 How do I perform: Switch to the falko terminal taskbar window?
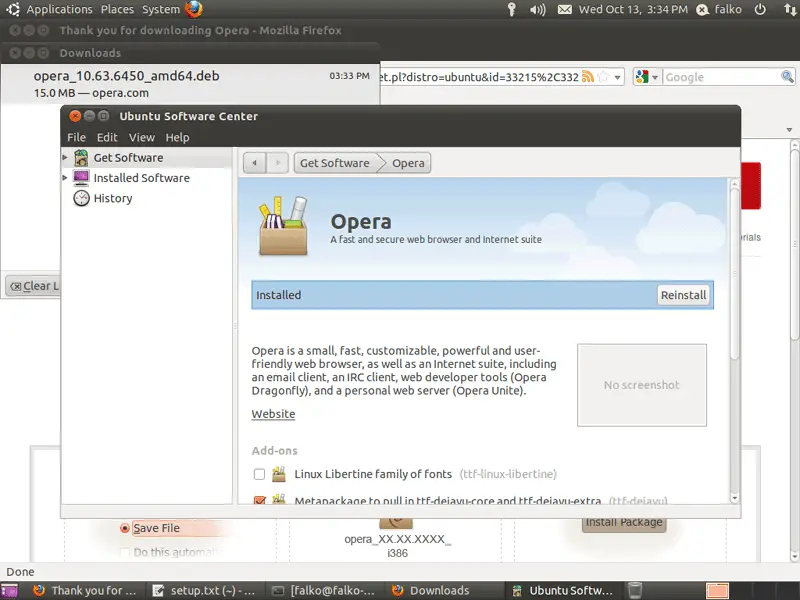coord(324,591)
